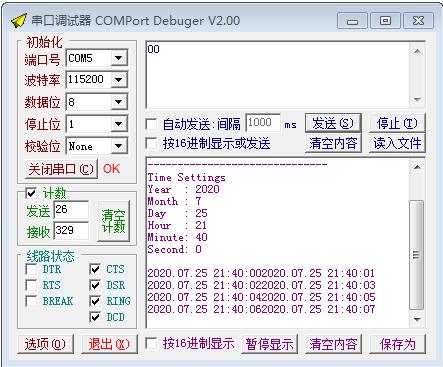Expand the 数据位 dropdown showing 8
The height and width of the screenshot is (367, 443).
(x=118, y=102)
